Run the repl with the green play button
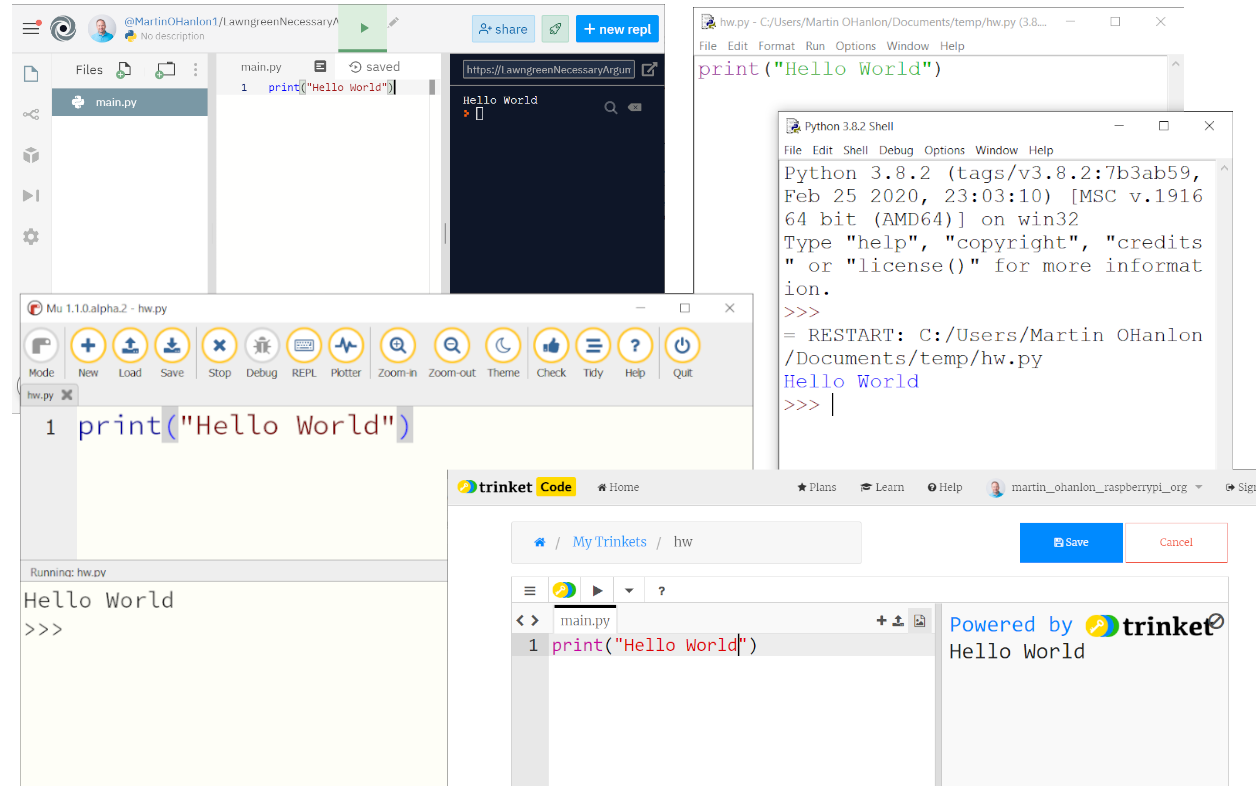Screen dimensions: 1256x786 [x=363, y=28]
